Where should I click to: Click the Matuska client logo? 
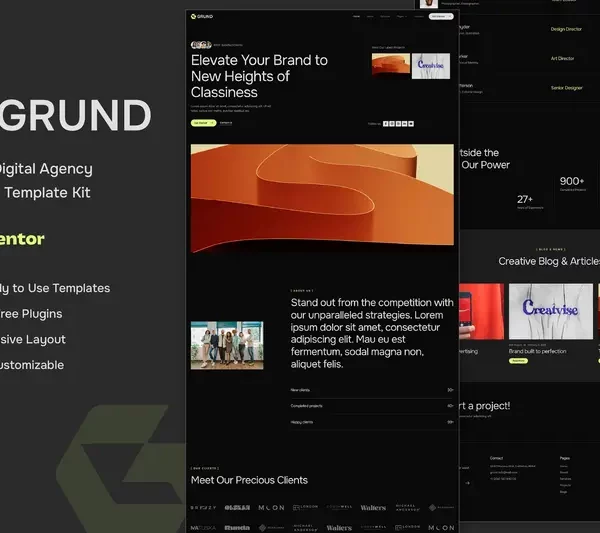click(x=203, y=528)
